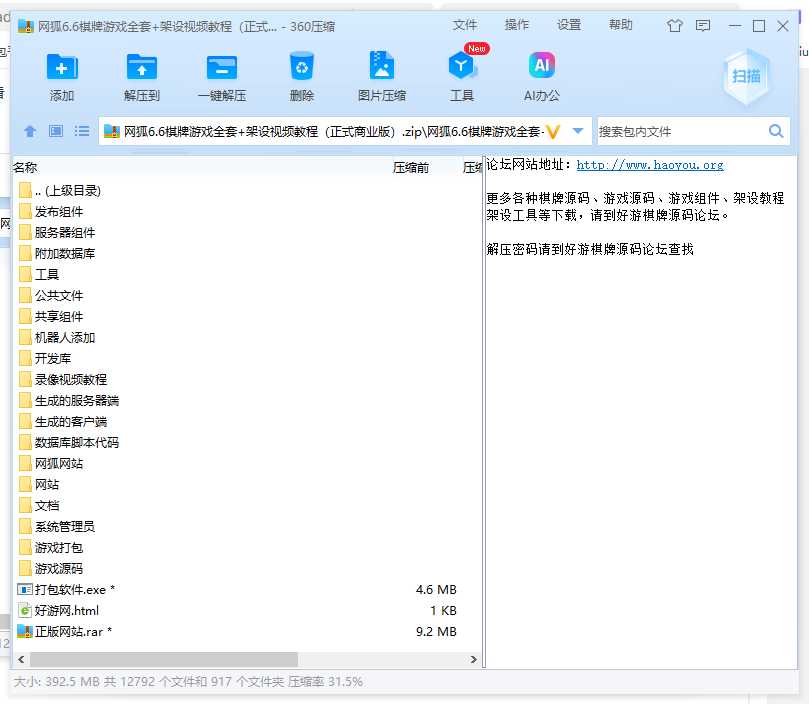This screenshot has height=704, width=809.
Task: Select the 数据库脚本代码 folder
Action: point(69,442)
